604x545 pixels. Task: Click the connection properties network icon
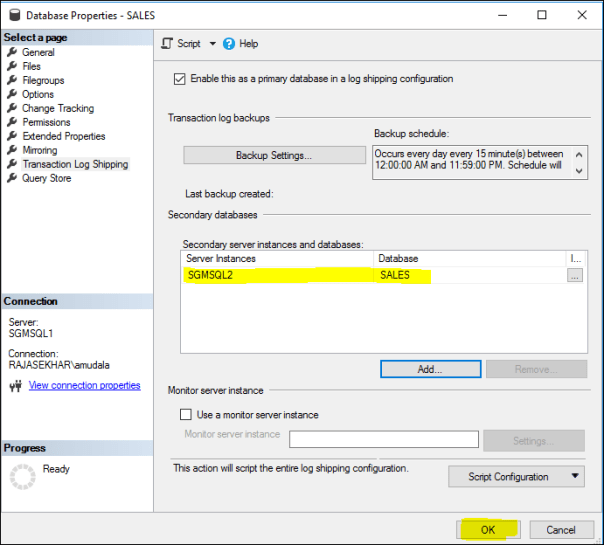tap(15, 386)
